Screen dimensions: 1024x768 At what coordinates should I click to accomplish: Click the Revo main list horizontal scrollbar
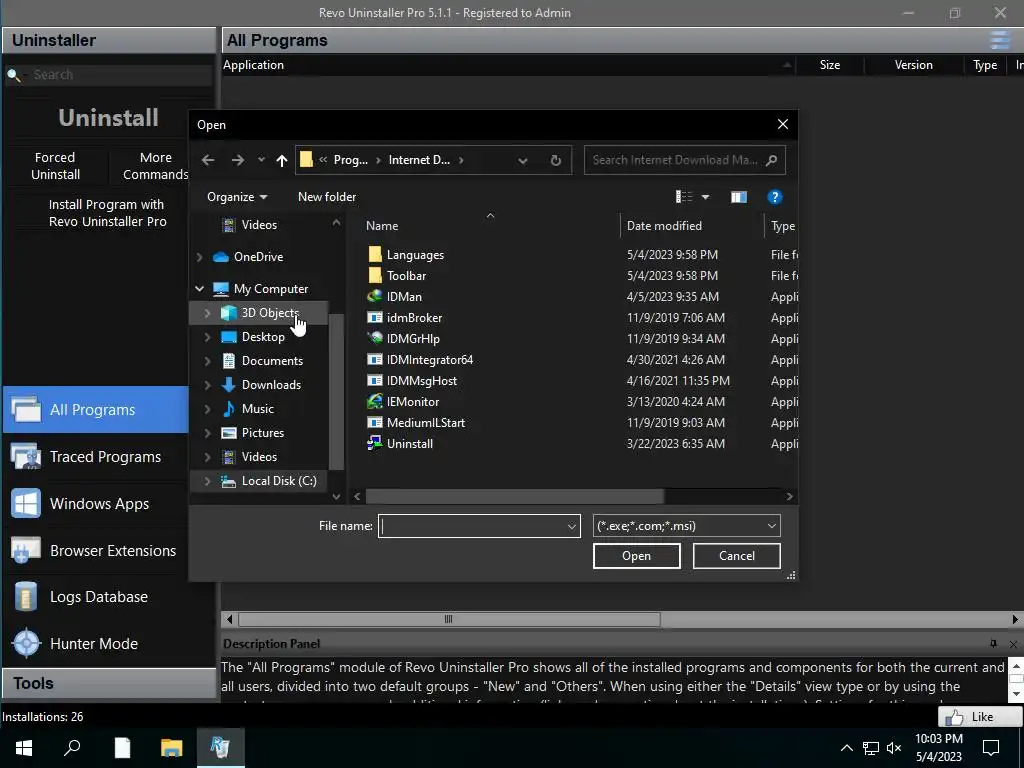[x=449, y=619]
